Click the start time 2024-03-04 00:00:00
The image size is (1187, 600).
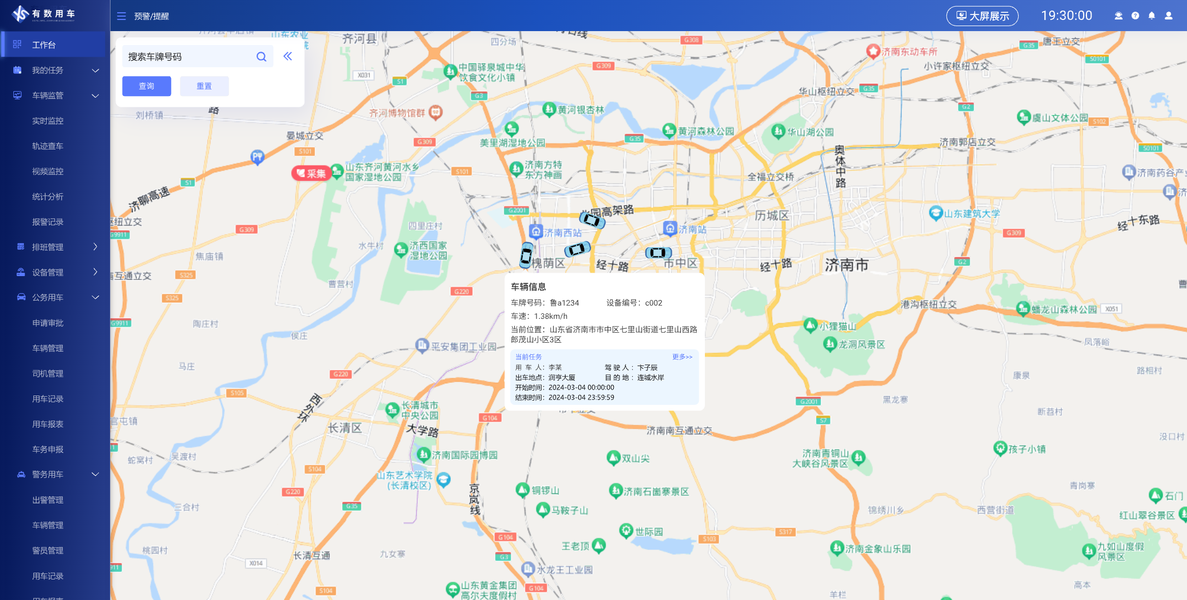(581, 387)
